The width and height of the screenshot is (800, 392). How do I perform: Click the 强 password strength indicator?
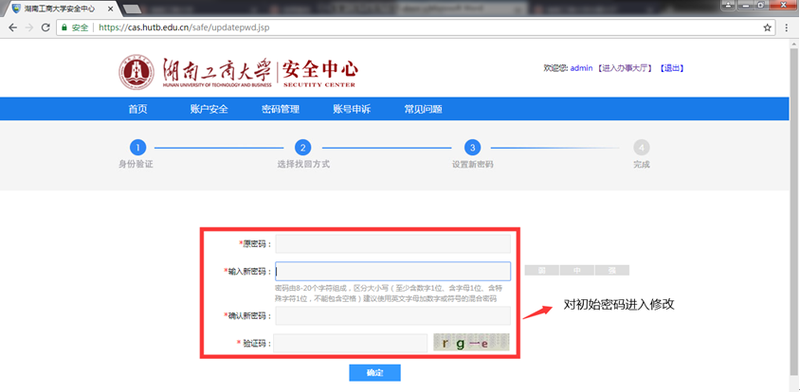coord(612,270)
